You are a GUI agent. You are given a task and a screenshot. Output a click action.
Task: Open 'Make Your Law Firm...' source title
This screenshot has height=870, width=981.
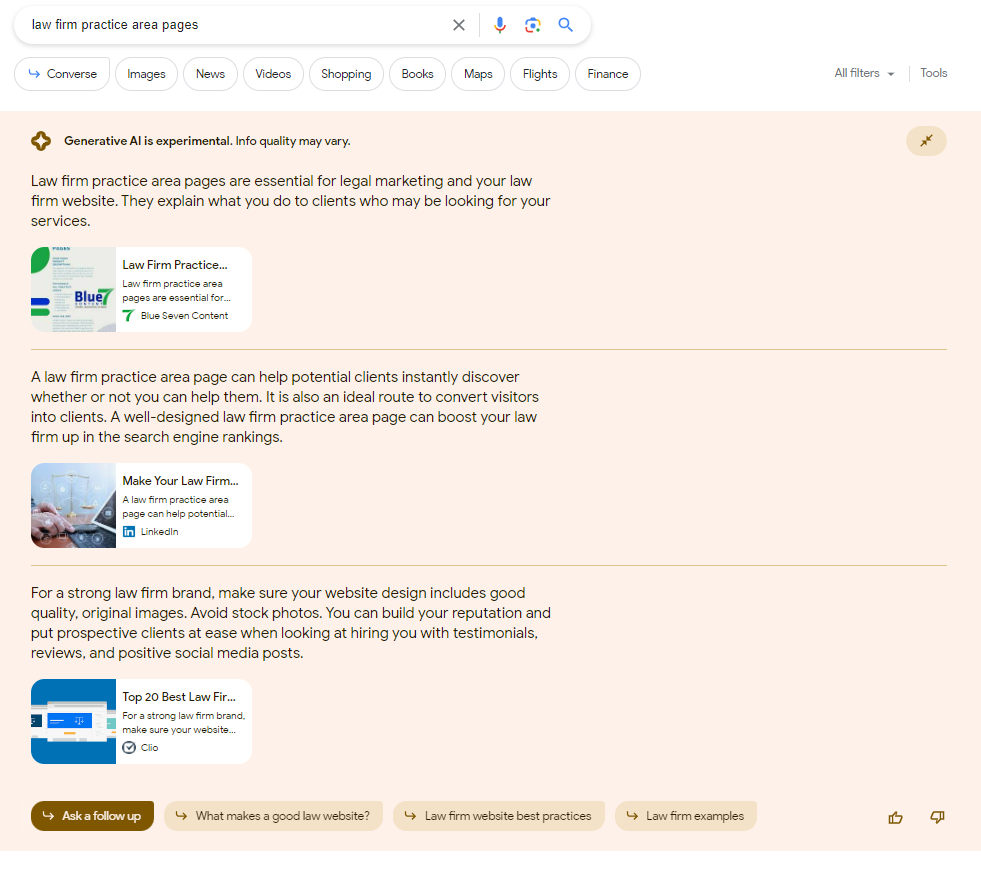pyautogui.click(x=180, y=481)
